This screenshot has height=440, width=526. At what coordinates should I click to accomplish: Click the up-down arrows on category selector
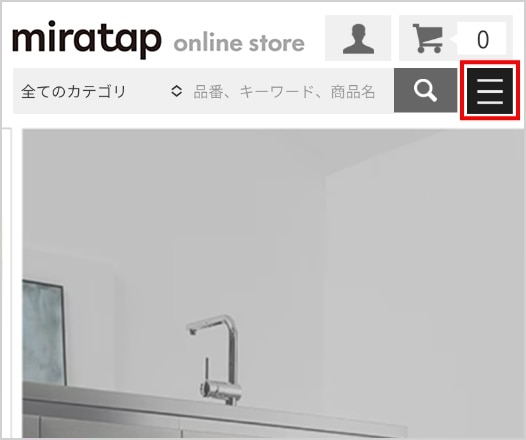[176, 91]
